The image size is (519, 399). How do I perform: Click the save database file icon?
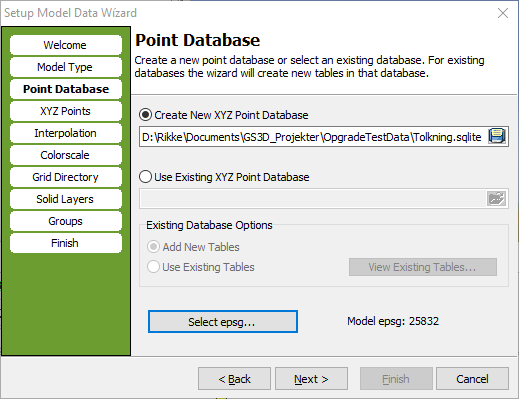pos(497,136)
